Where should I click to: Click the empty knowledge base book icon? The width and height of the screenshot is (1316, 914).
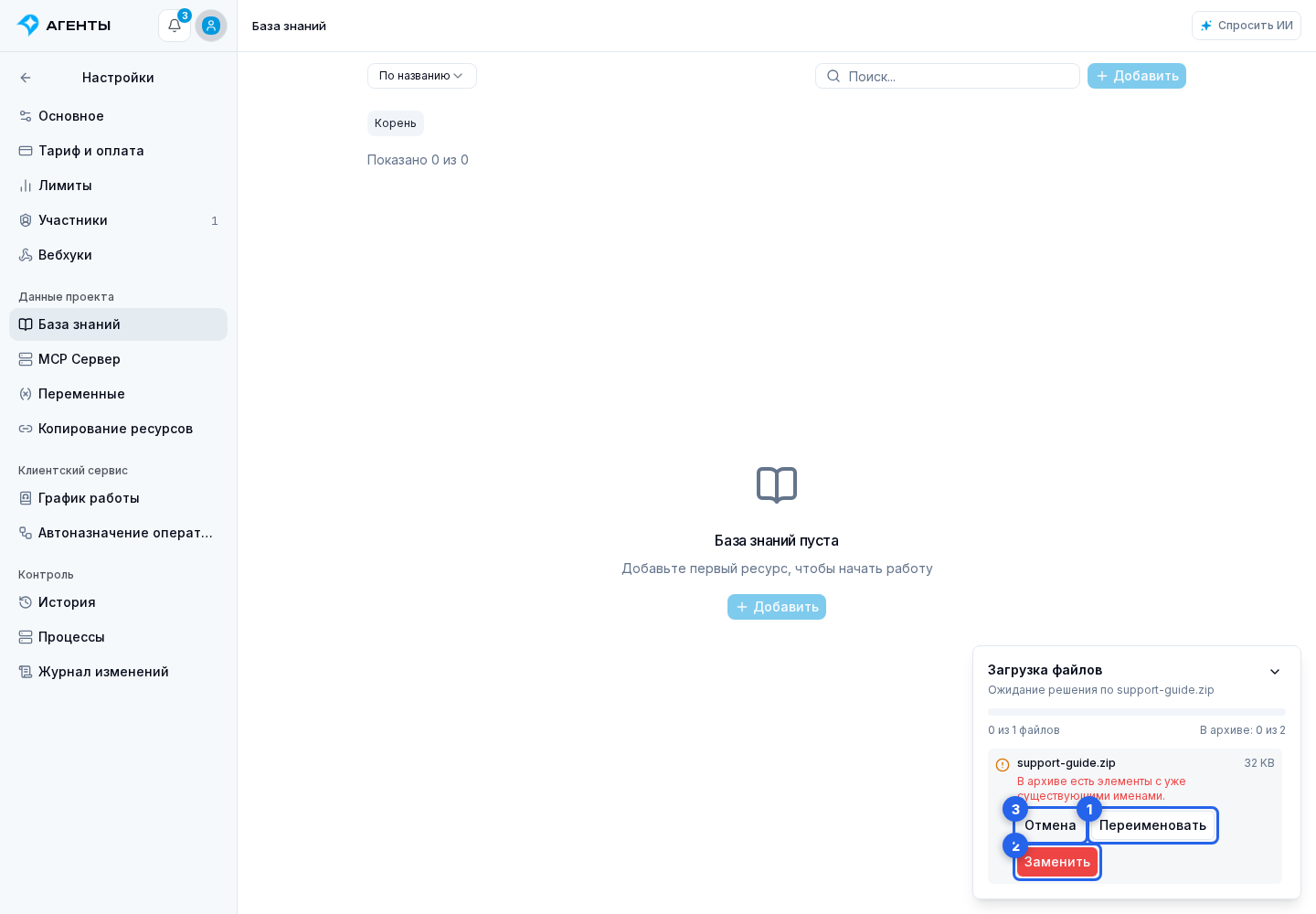777,485
